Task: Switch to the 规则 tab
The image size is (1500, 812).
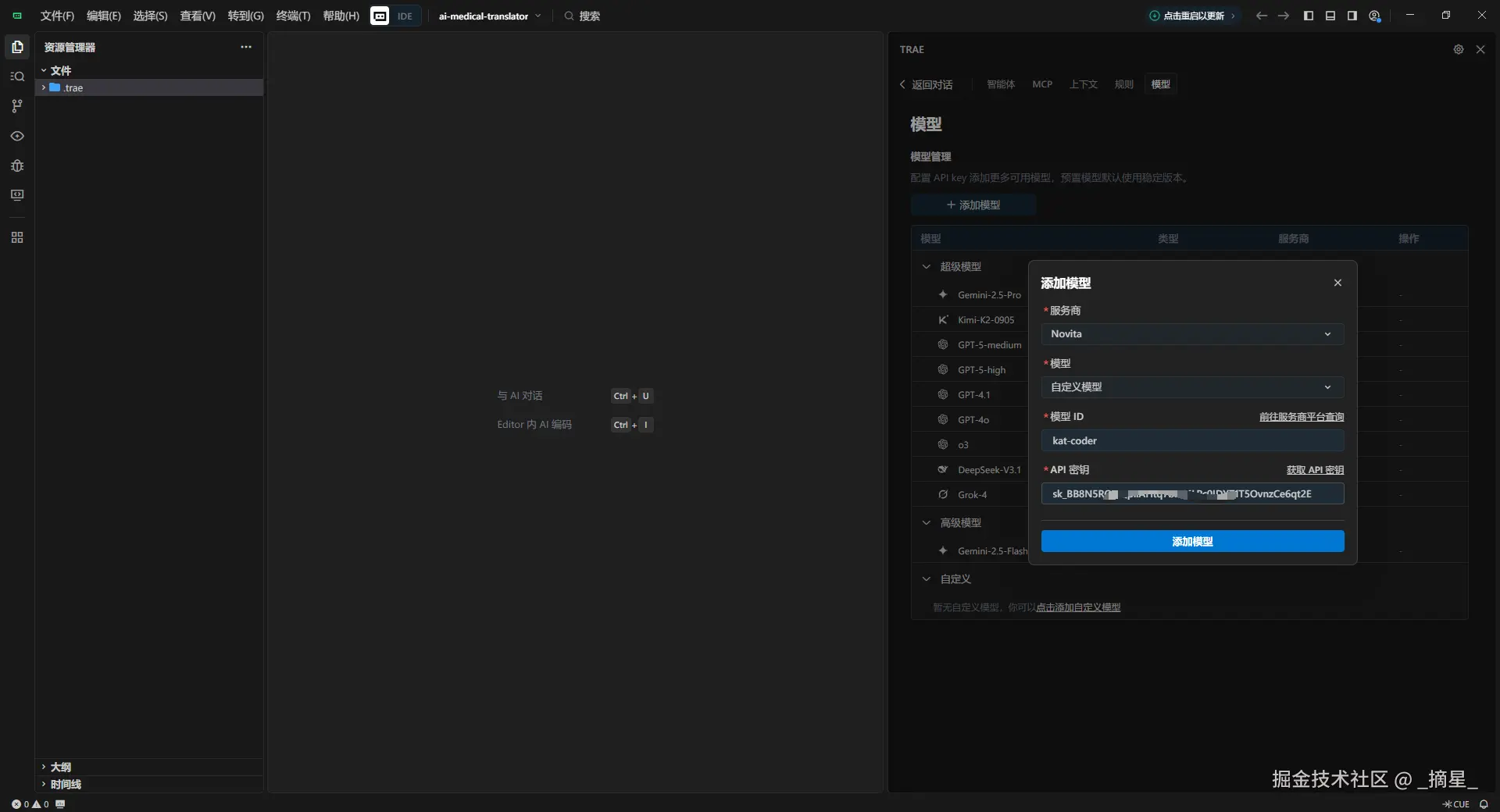Action: coord(1124,84)
